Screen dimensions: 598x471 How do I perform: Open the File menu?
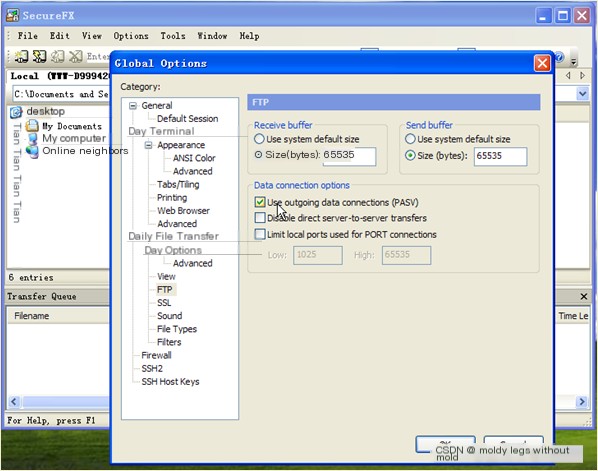27,36
